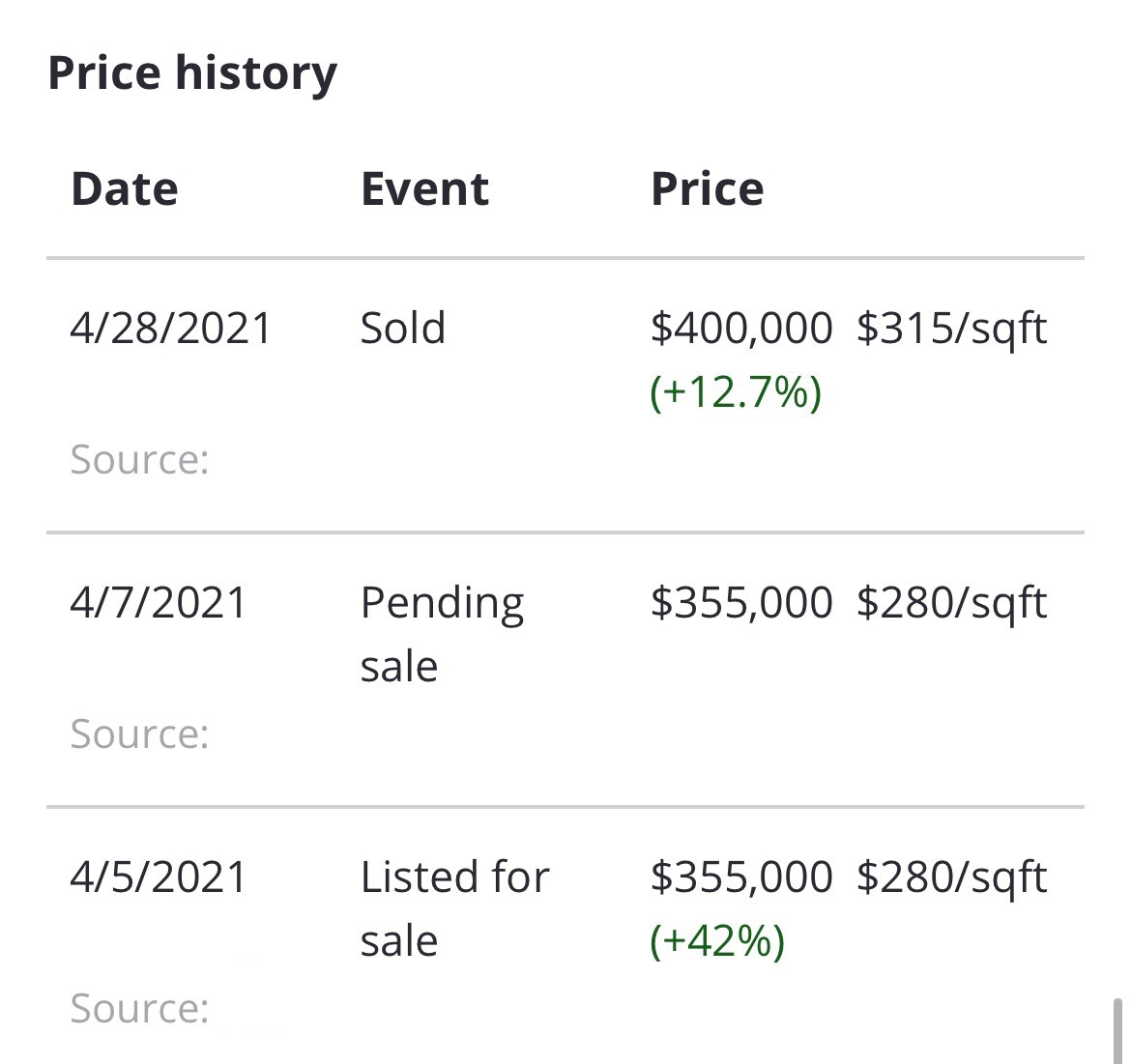
Task: Select the Date column header
Action: point(124,188)
